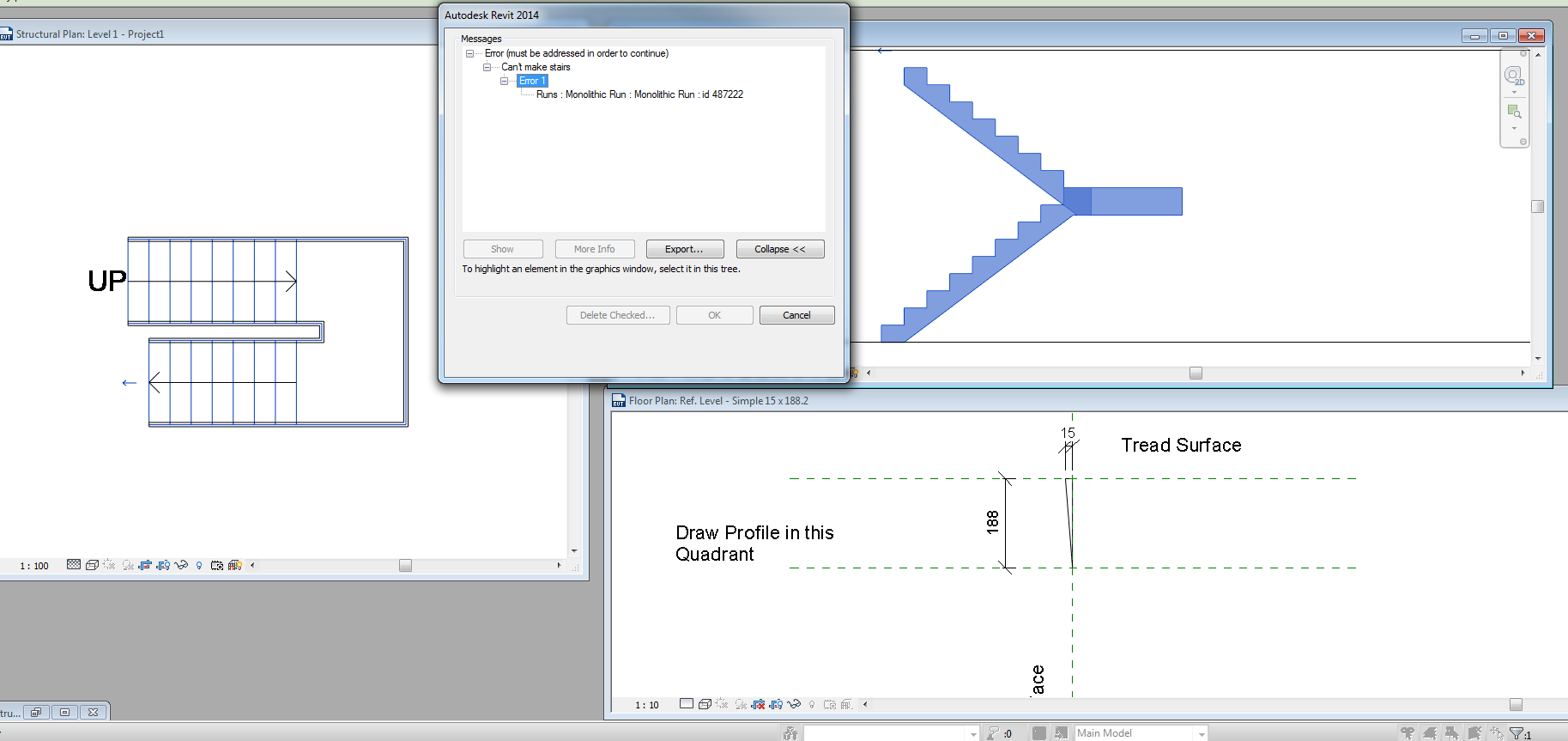Toggle Shadows in Level 1 view bar
The width and height of the screenshot is (1568, 741).
coord(128,565)
